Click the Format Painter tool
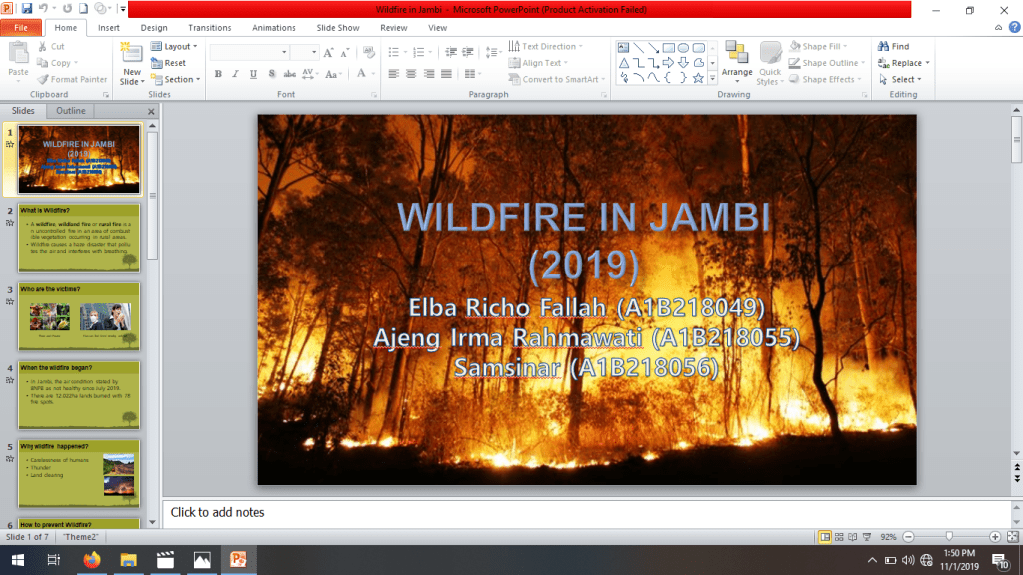 pos(72,80)
